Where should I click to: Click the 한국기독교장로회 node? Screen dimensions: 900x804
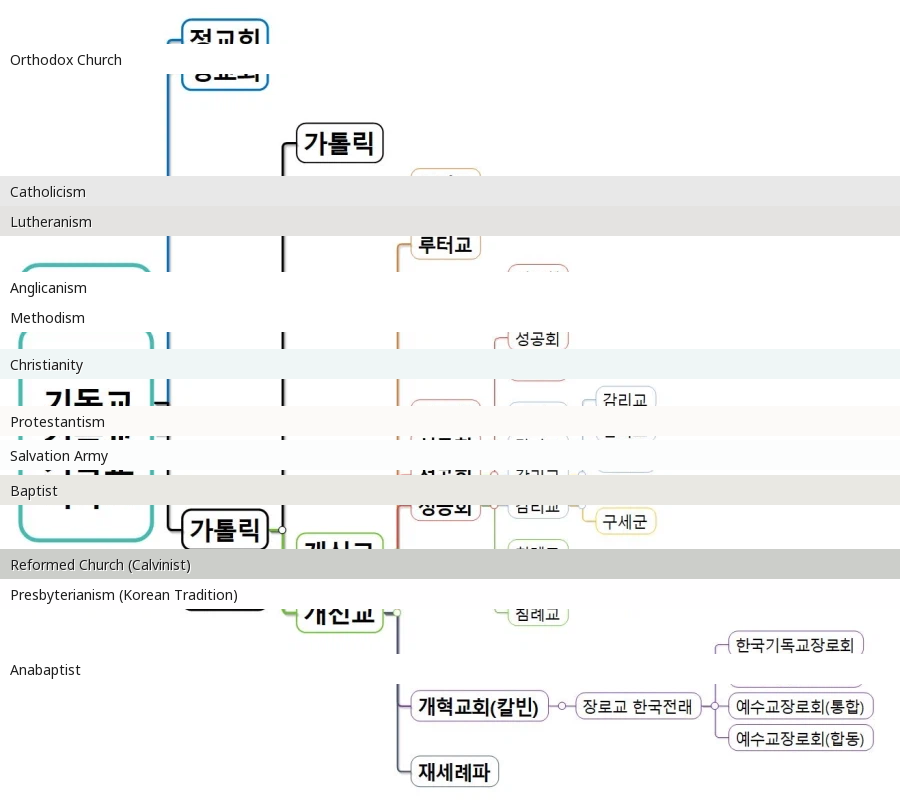796,645
